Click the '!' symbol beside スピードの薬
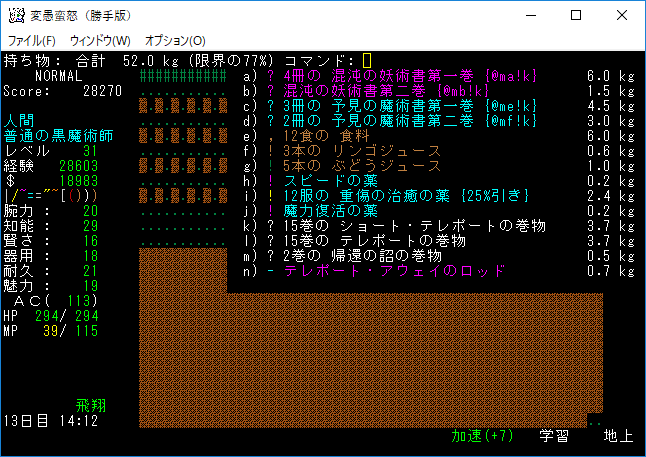This screenshot has height=457, width=646. 270,181
